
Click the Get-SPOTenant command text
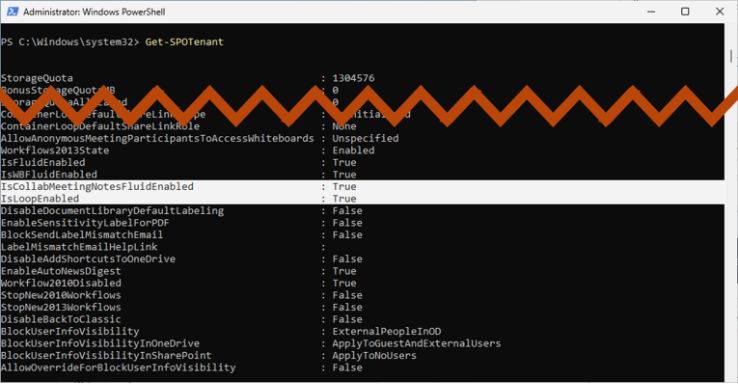tap(184, 42)
